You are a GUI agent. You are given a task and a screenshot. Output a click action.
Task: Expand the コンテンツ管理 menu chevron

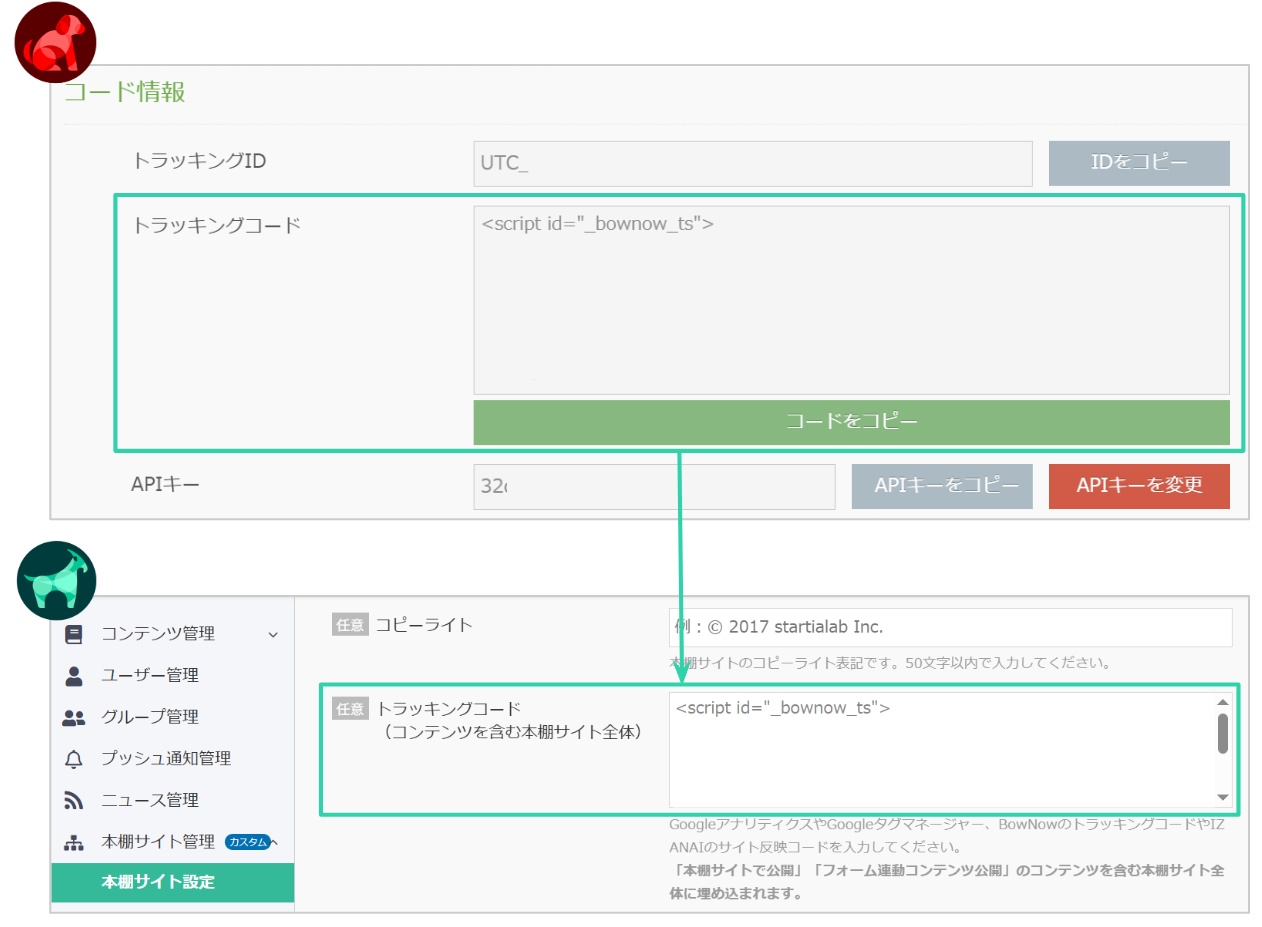[273, 634]
